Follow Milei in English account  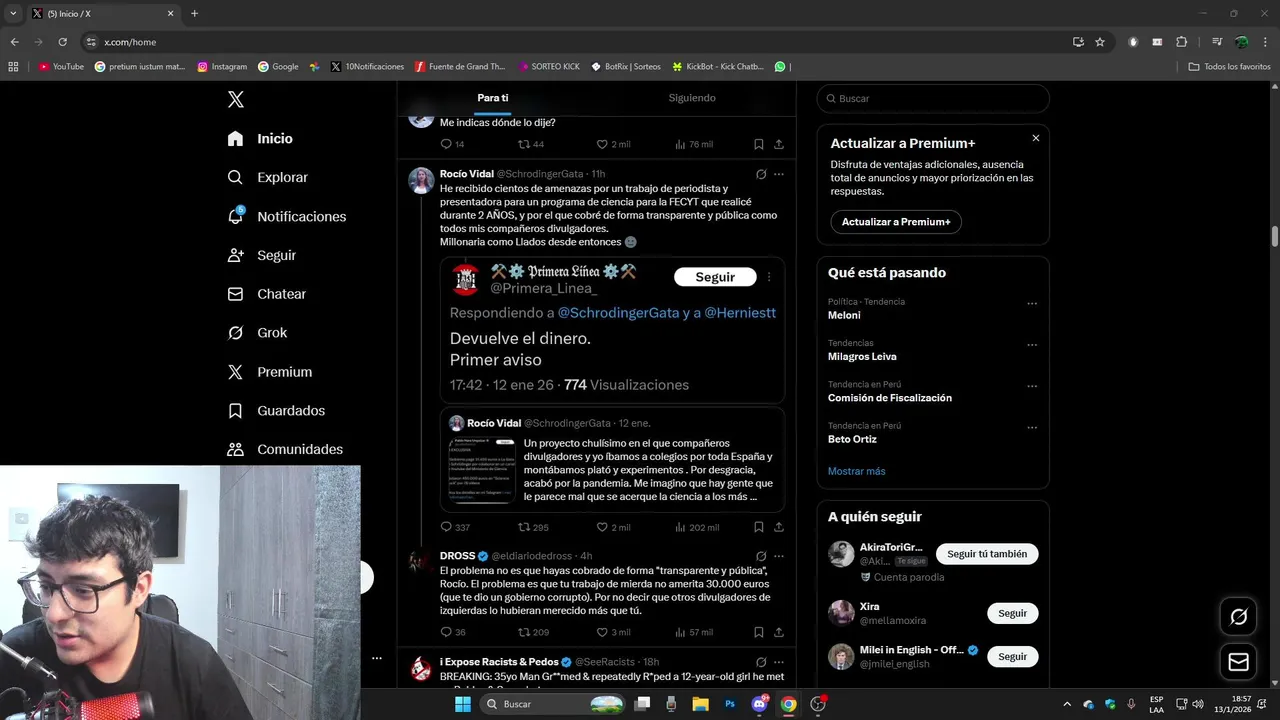[1012, 656]
